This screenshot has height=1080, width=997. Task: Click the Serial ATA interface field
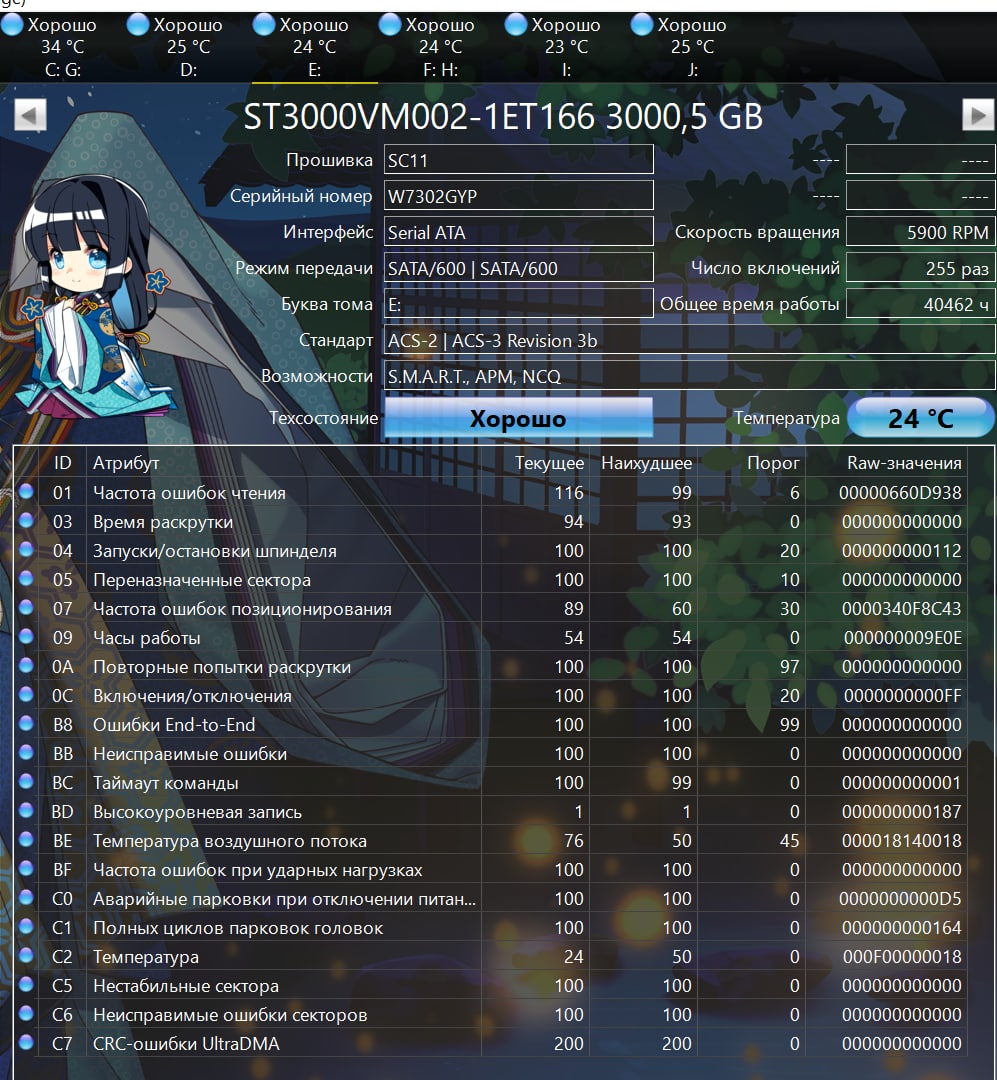[x=518, y=232]
